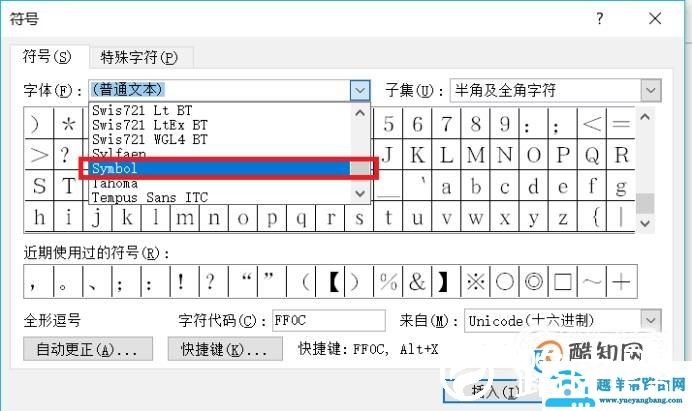
Task: Choose Tempus Sans ITC font entry
Action: 221,197
